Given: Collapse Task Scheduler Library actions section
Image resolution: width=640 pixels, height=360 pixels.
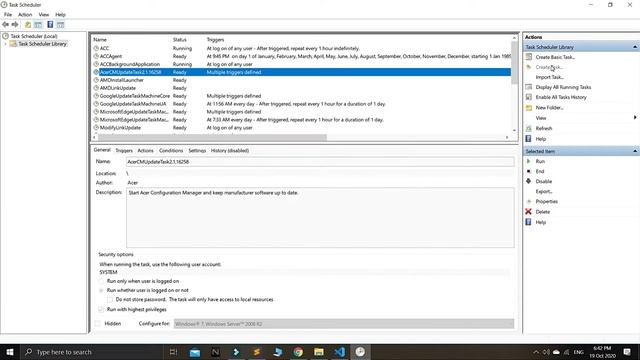Looking at the screenshot, I should (635, 47).
